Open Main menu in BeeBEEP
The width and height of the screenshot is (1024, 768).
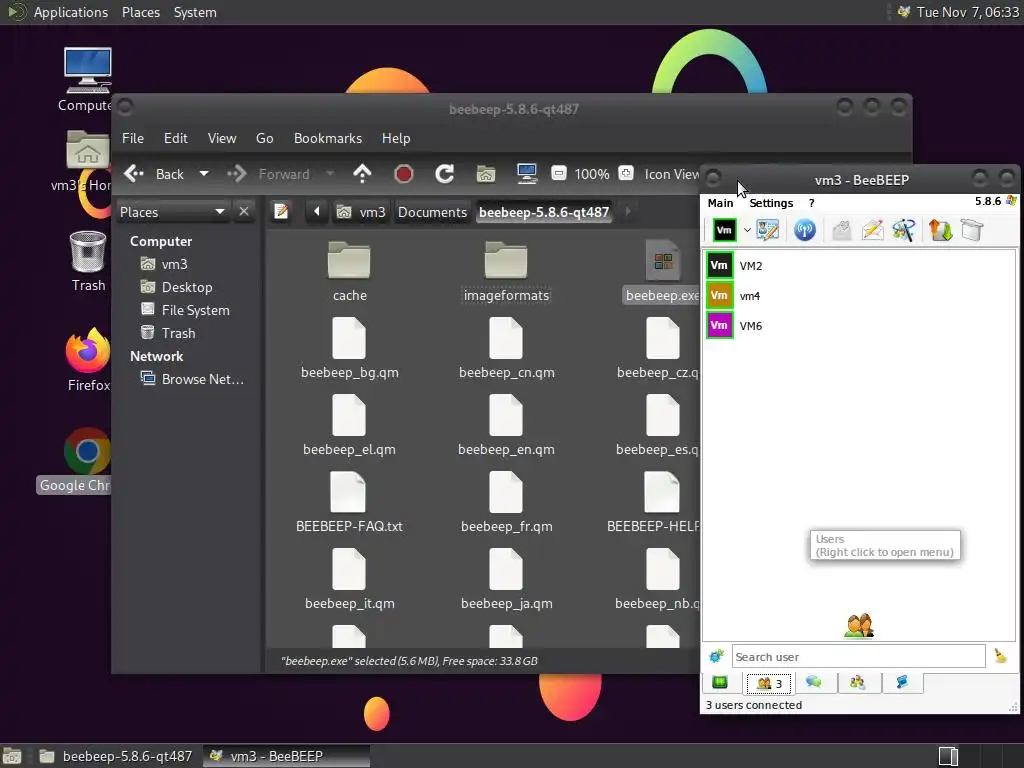720,203
